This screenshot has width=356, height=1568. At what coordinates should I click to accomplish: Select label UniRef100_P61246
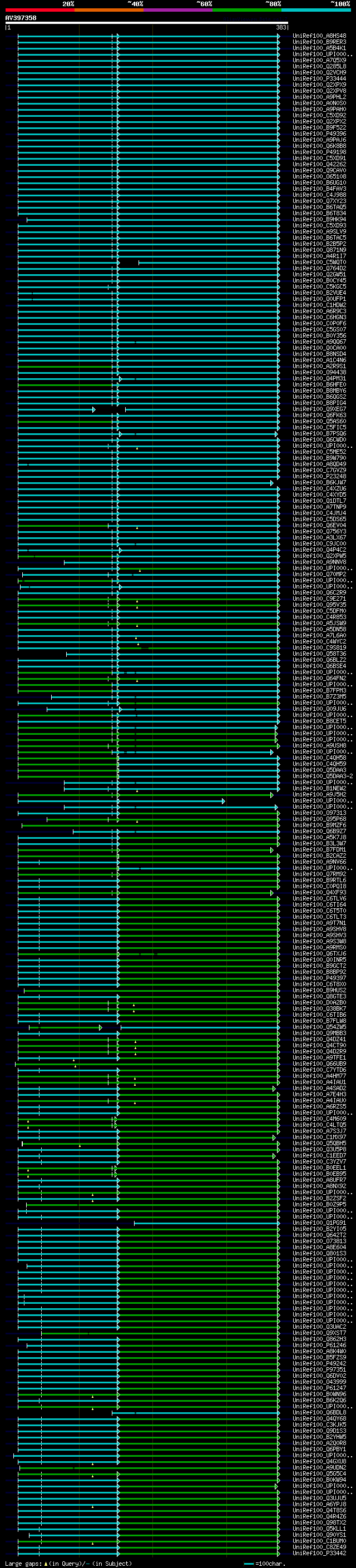click(319, 1345)
